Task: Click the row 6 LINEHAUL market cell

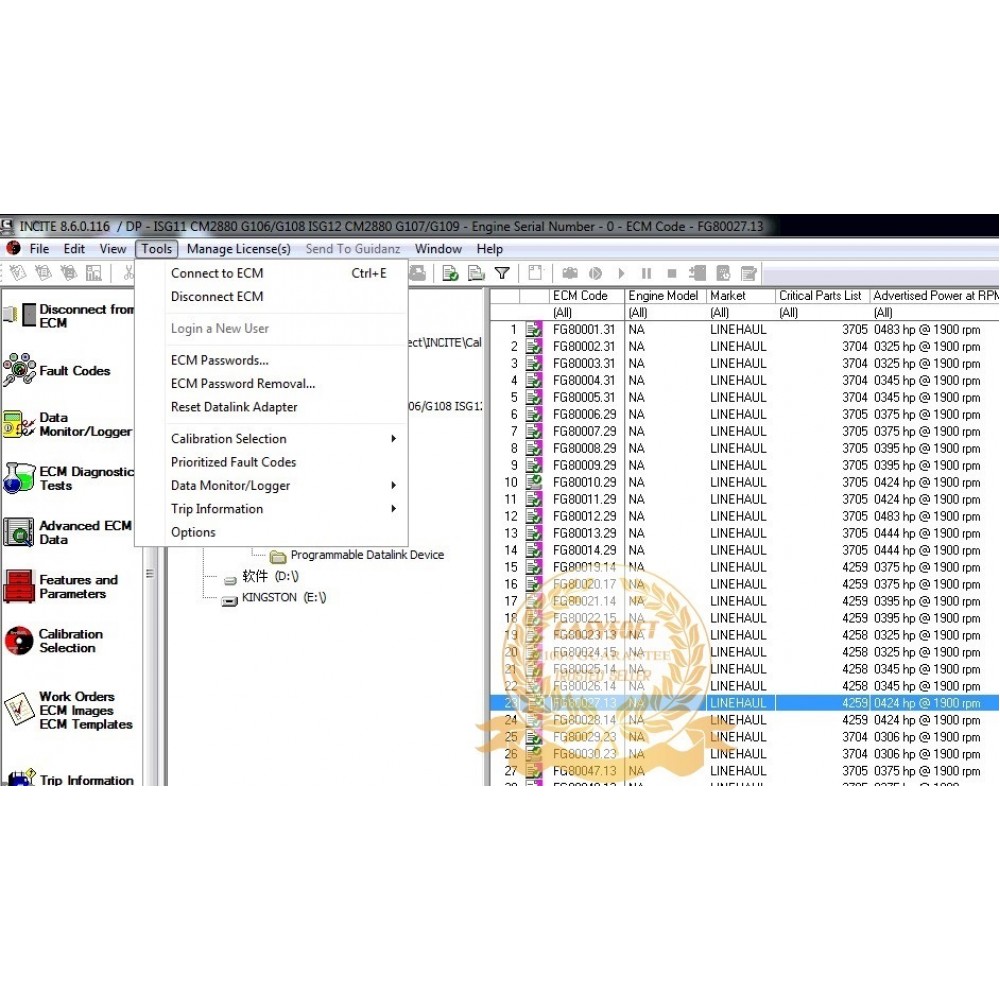Action: tap(738, 415)
